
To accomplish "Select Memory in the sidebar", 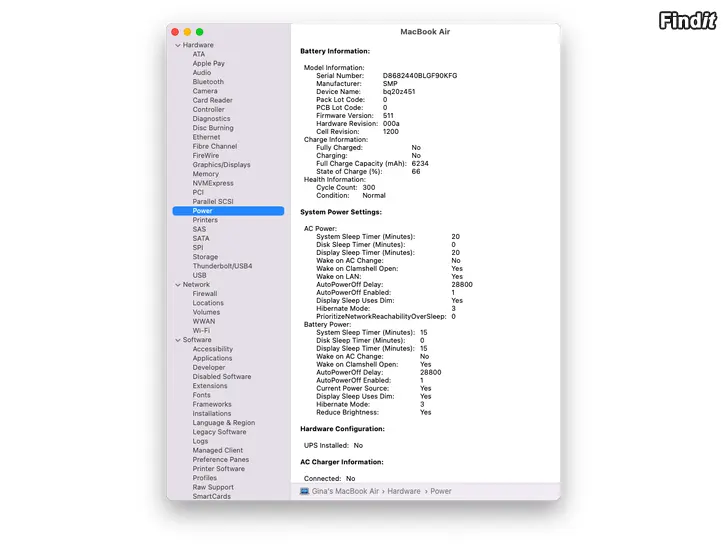I will (x=206, y=174).
